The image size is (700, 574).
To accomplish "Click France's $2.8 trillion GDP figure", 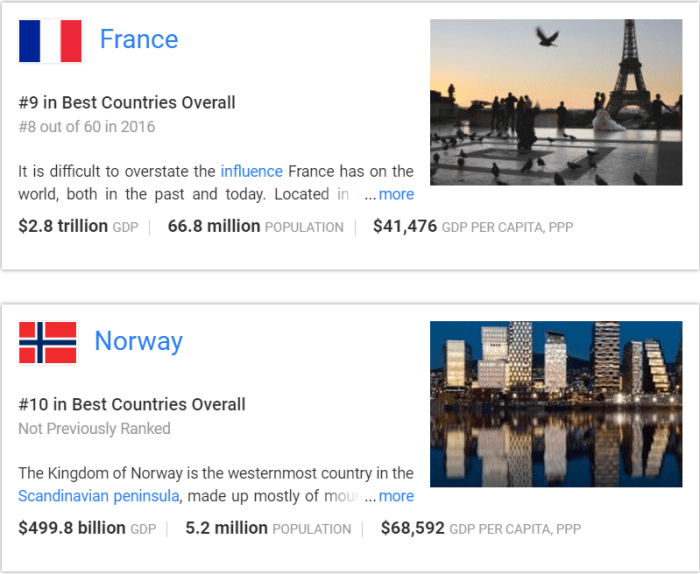I will tap(63, 226).
